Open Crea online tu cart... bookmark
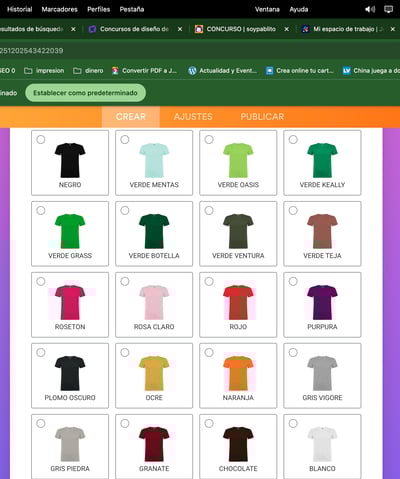The height and width of the screenshot is (479, 400). (299, 71)
